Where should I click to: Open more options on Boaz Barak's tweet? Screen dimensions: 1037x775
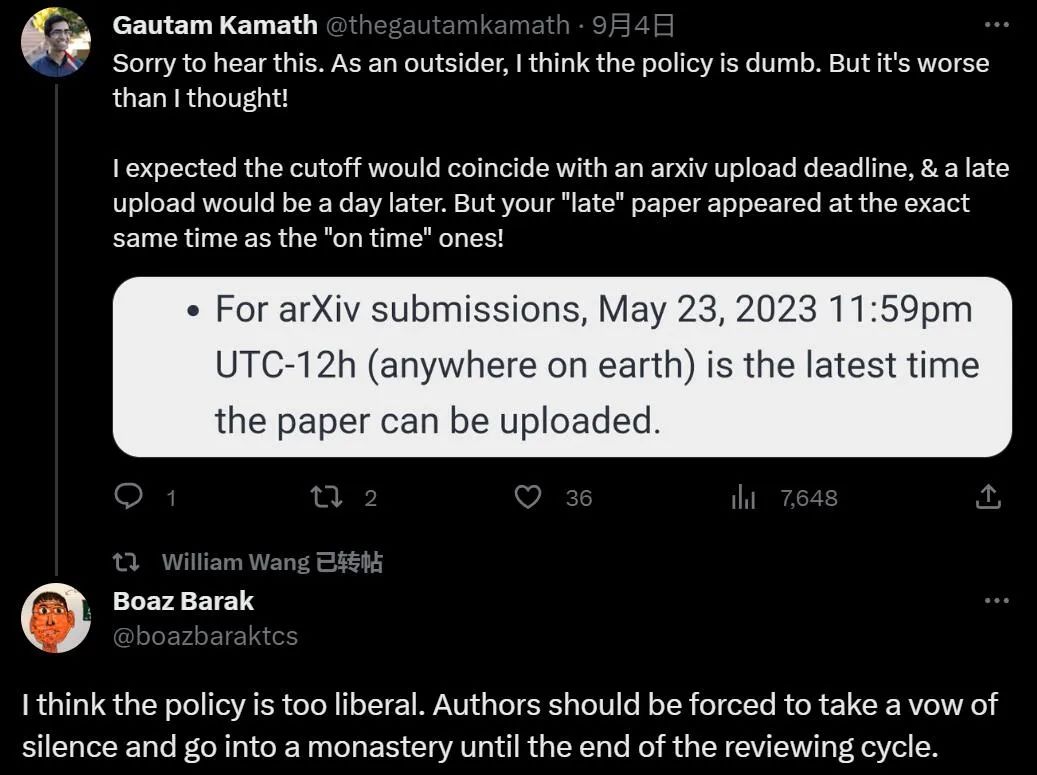(996, 598)
